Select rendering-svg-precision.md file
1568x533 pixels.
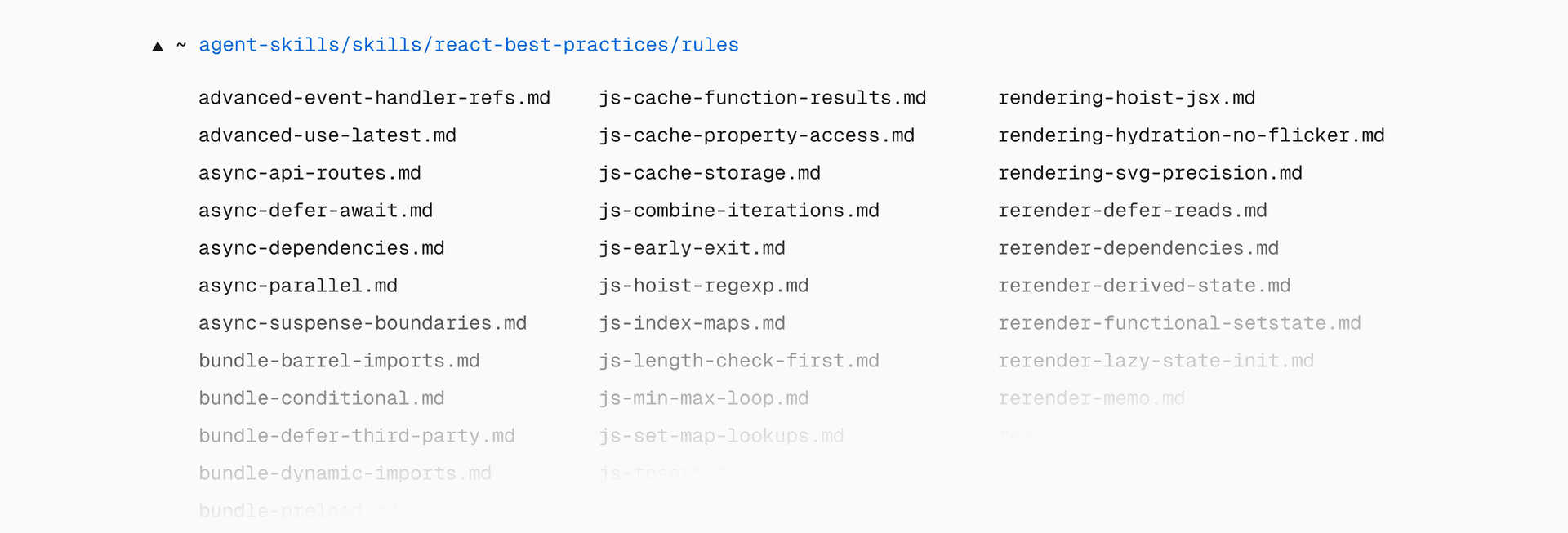click(x=1150, y=173)
